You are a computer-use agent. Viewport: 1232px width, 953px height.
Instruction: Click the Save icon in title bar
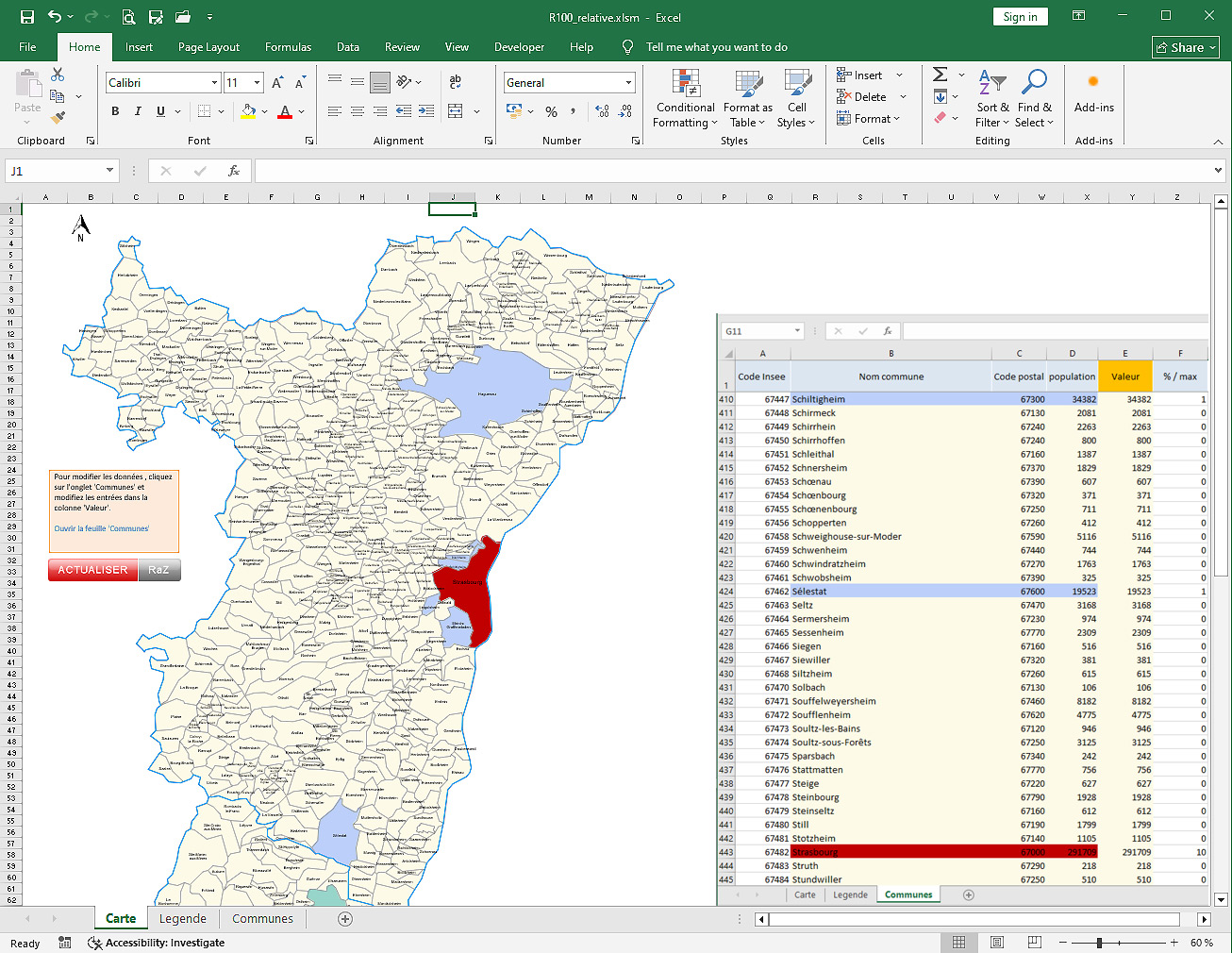[27, 17]
